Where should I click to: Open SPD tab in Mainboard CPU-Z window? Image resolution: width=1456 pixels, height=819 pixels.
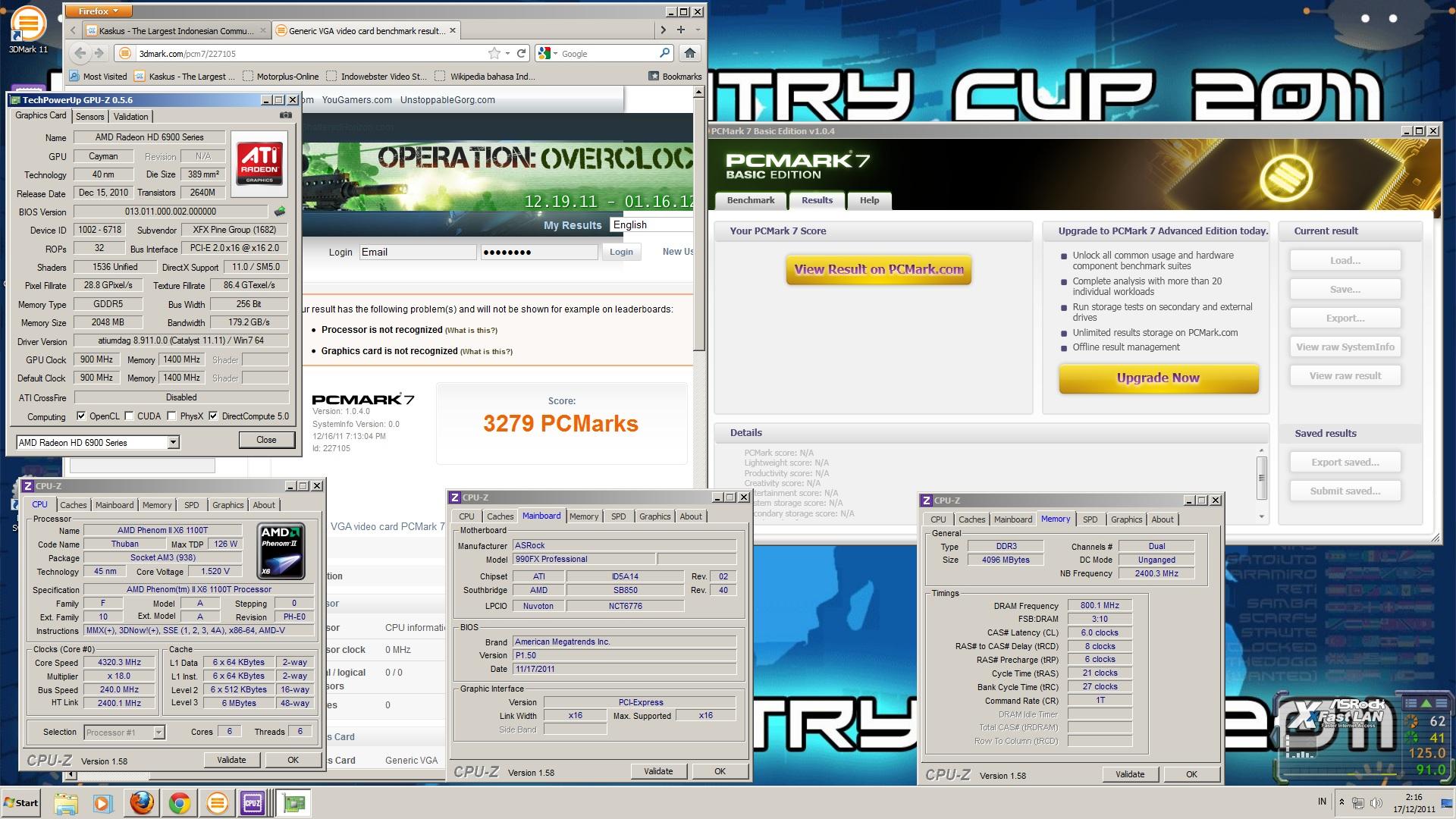619,516
